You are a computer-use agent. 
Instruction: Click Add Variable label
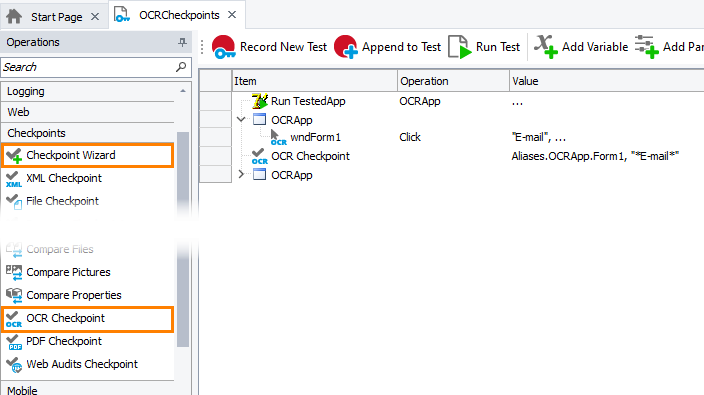pos(595,47)
